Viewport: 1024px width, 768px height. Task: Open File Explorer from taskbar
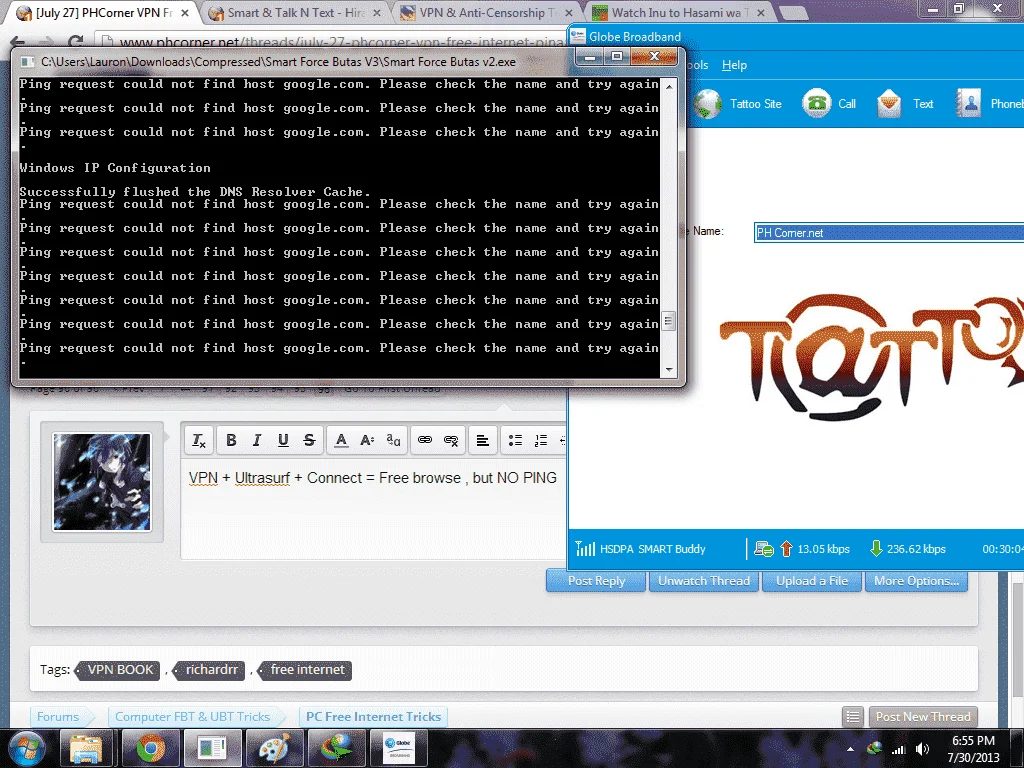click(85, 748)
